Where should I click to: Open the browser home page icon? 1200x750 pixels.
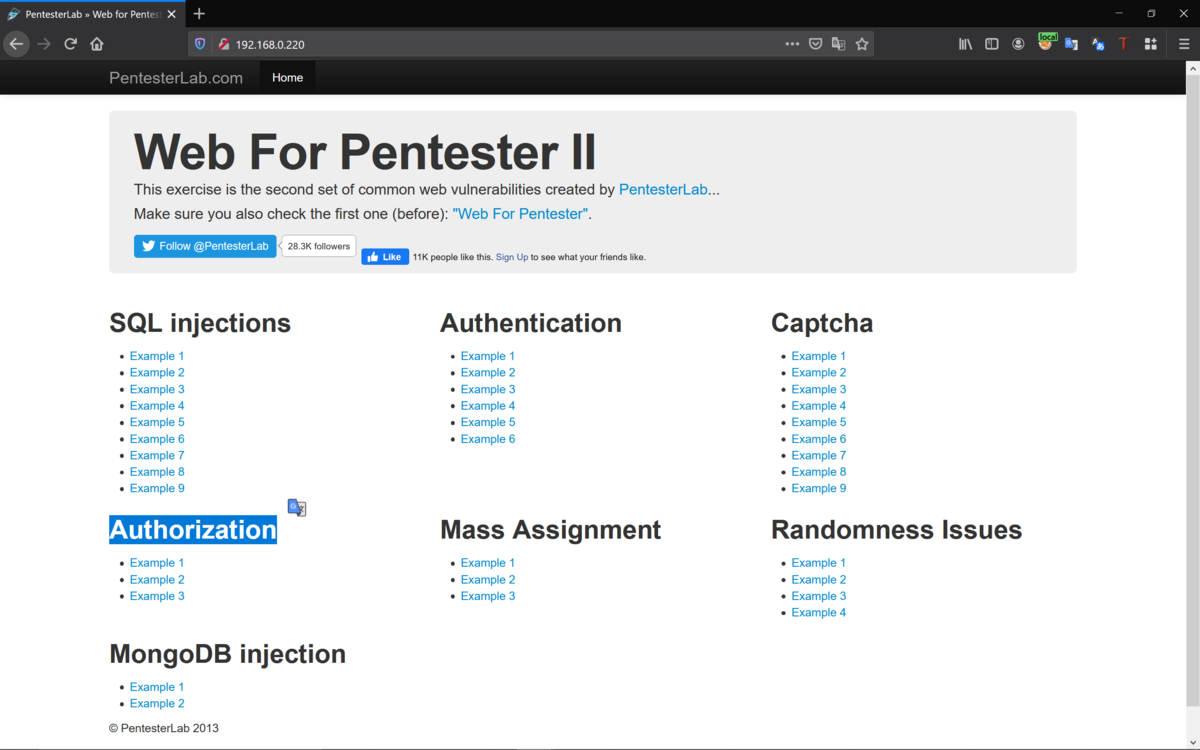click(x=97, y=44)
